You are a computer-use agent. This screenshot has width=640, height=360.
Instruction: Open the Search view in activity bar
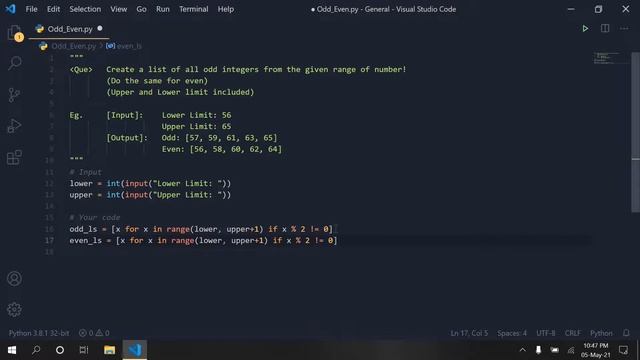[14, 63]
